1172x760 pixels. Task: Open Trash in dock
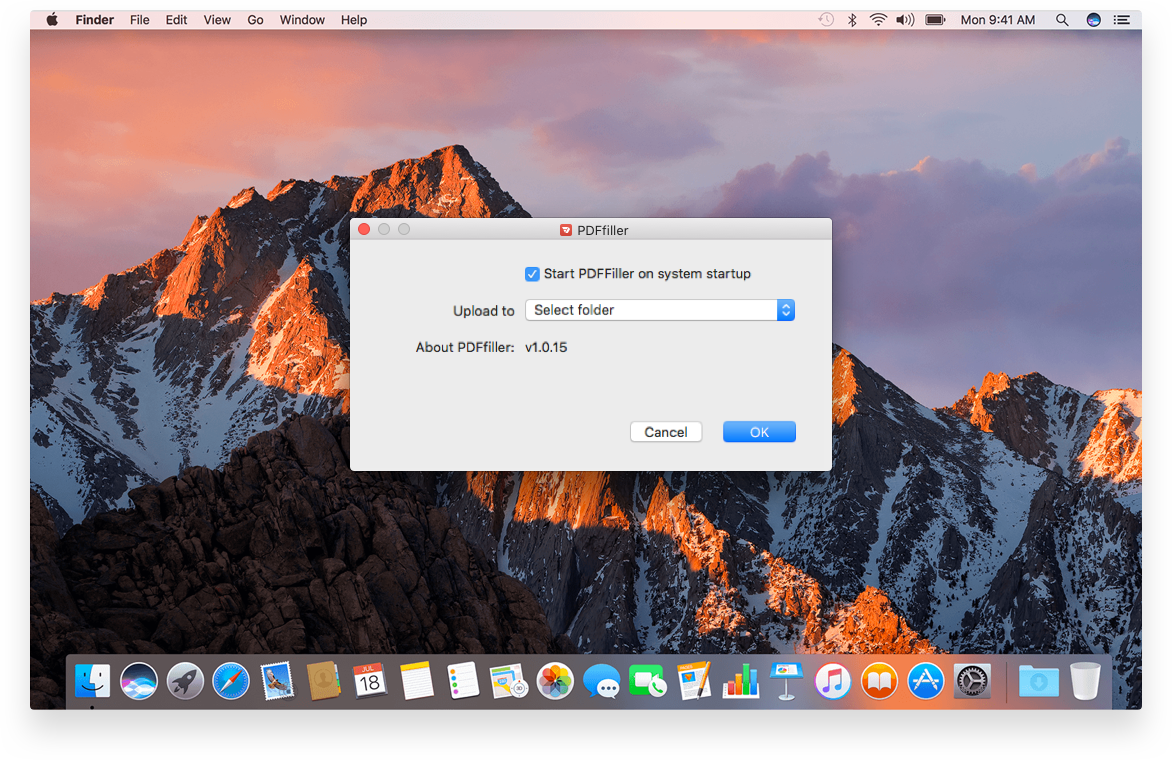[x=1085, y=681]
